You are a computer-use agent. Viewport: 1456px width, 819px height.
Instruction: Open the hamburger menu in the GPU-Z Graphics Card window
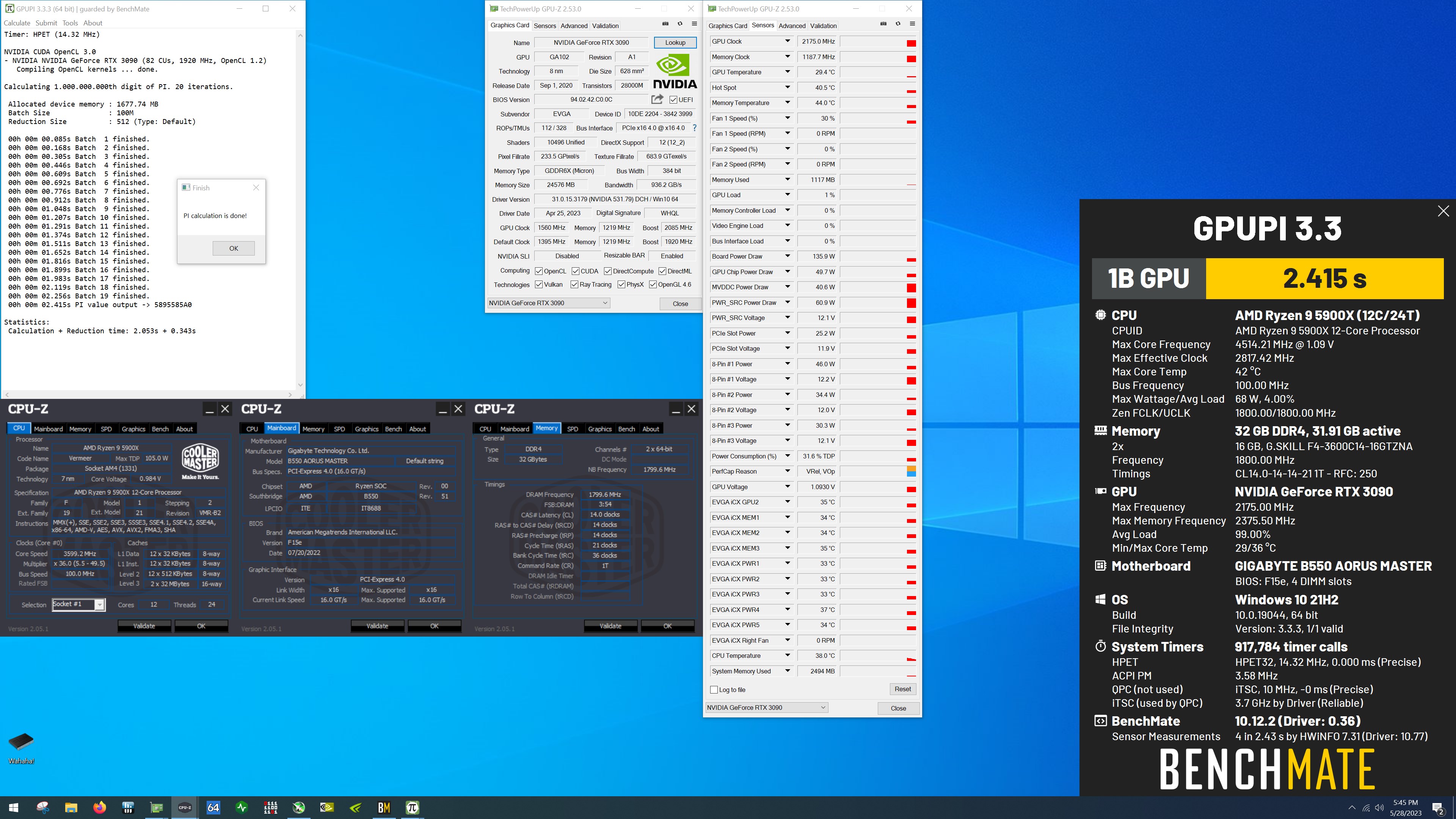tap(694, 24)
